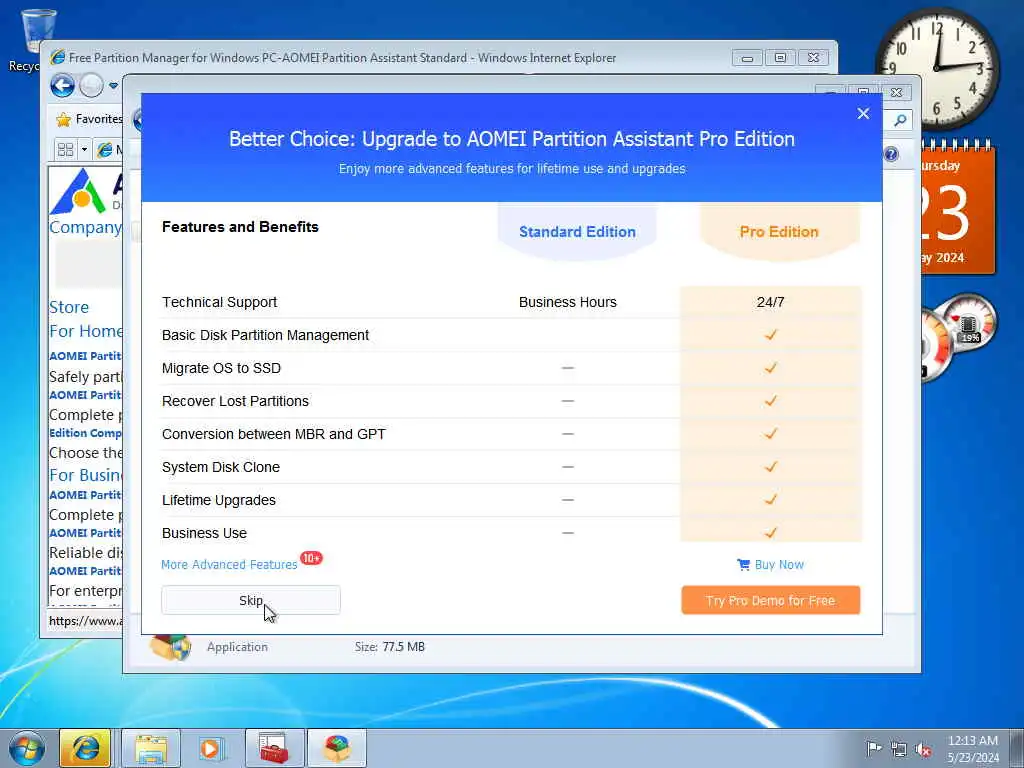Go back in Internet Explorer
Screen dimensions: 1024x768
[x=63, y=86]
